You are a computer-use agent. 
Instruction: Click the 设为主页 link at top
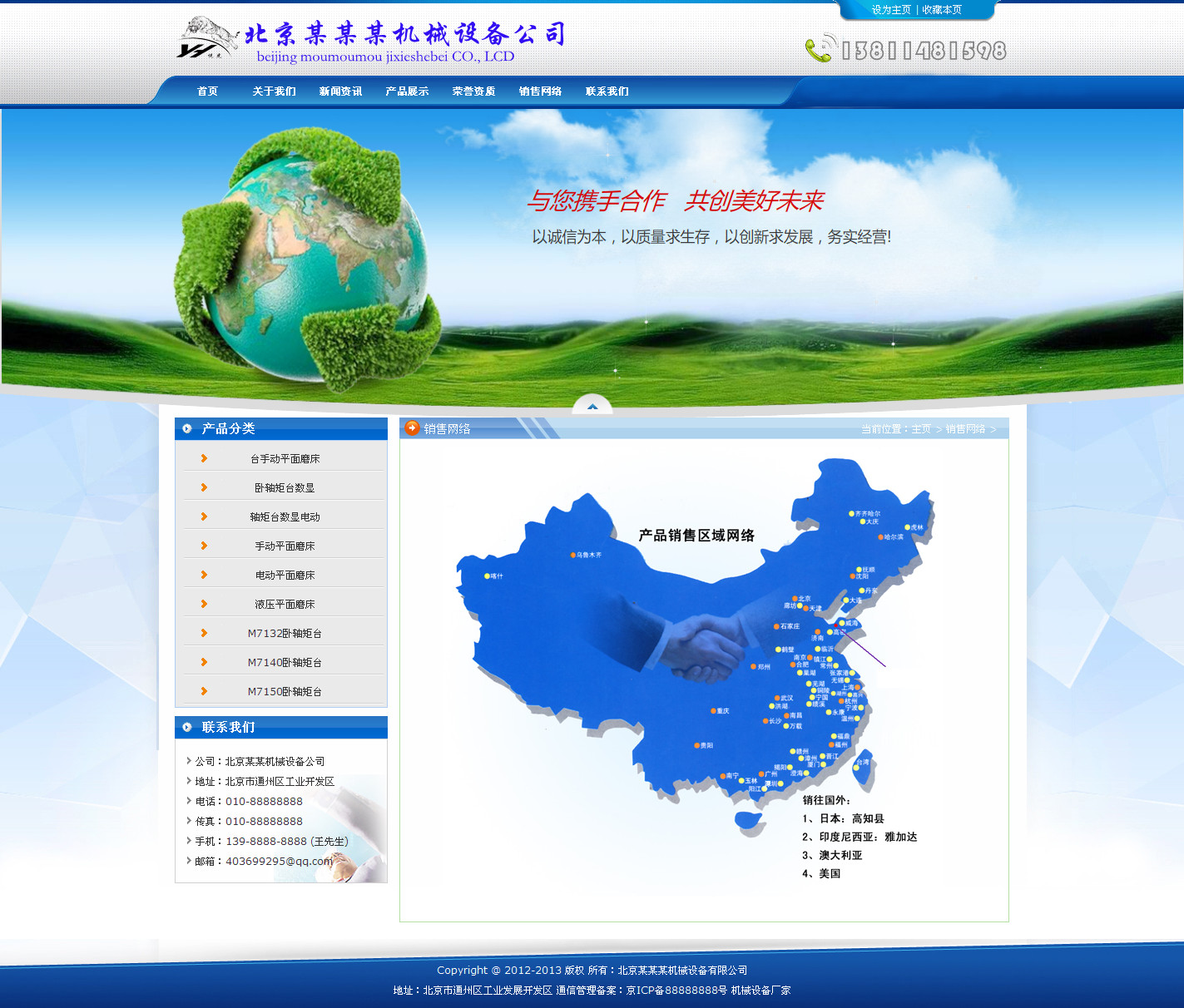891,10
